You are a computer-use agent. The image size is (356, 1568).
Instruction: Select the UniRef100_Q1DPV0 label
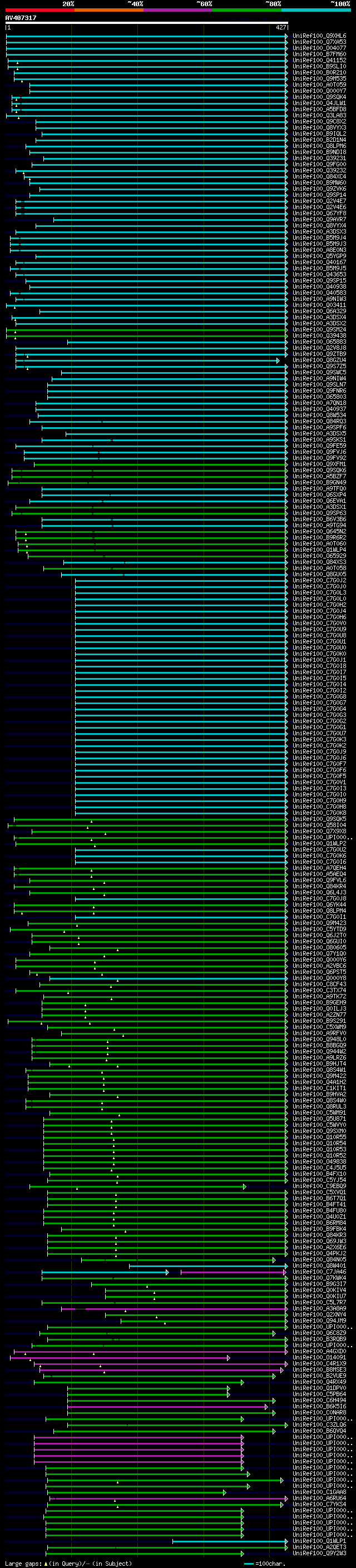click(319, 1388)
